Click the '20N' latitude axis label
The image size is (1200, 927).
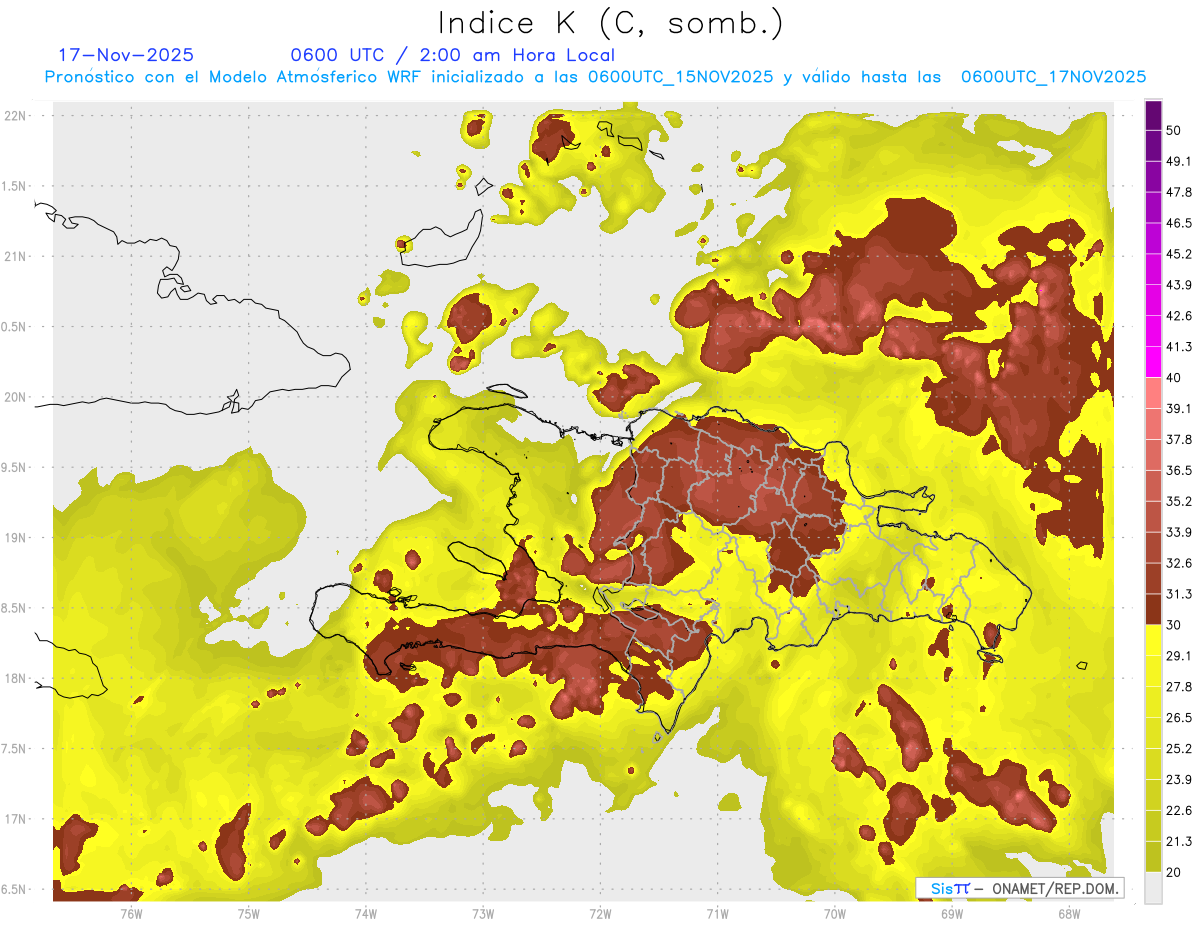(17, 398)
